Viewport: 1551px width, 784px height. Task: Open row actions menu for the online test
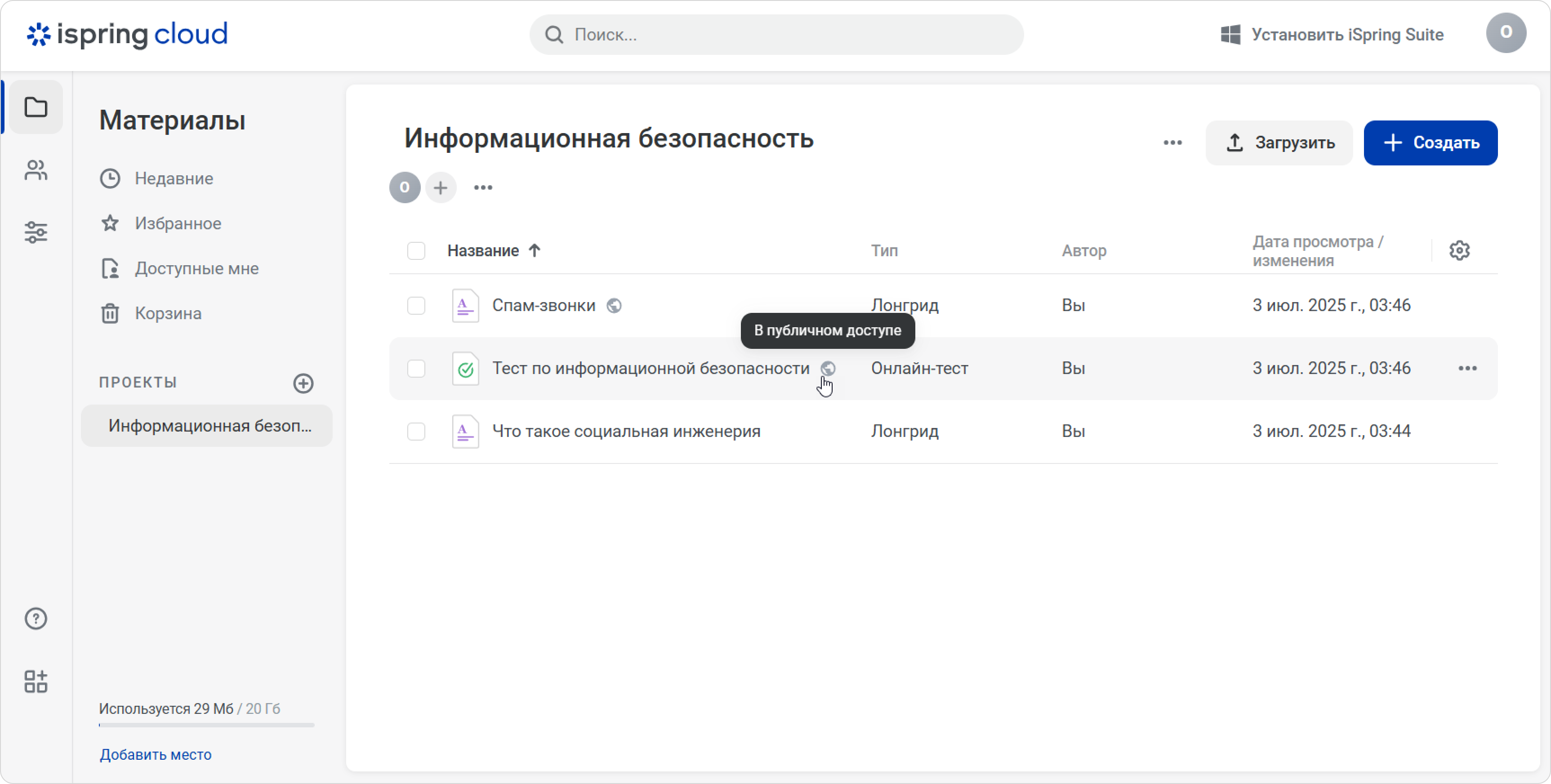(1467, 369)
